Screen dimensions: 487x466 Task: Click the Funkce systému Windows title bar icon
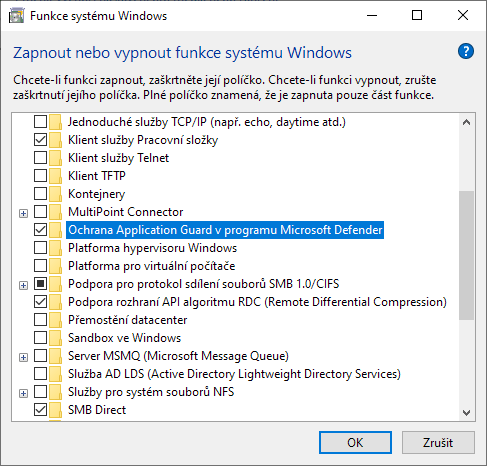[x=16, y=16]
